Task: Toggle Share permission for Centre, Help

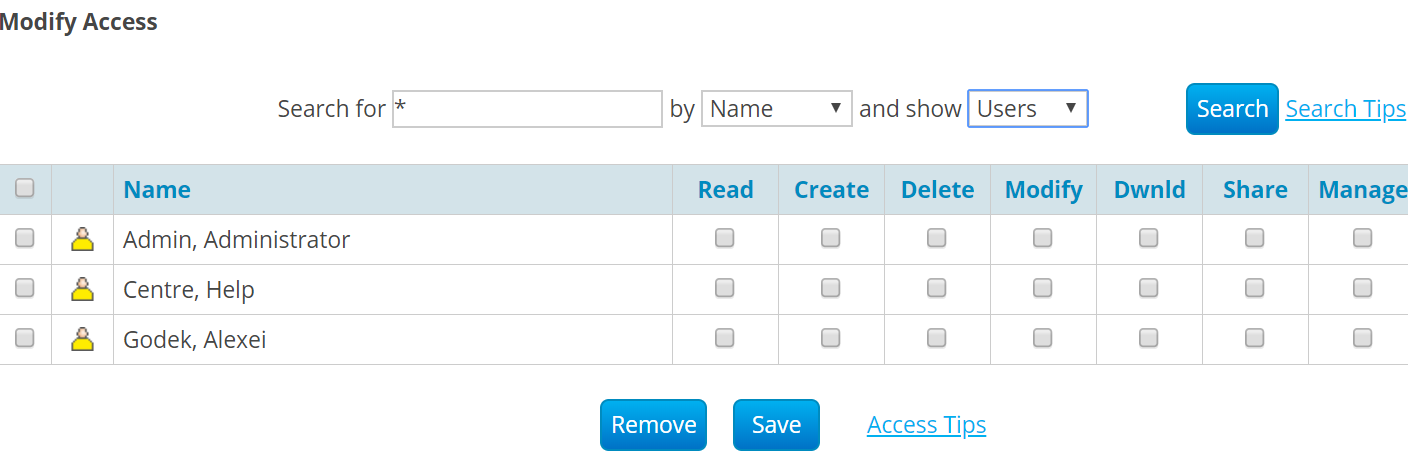Action: 1255,288
